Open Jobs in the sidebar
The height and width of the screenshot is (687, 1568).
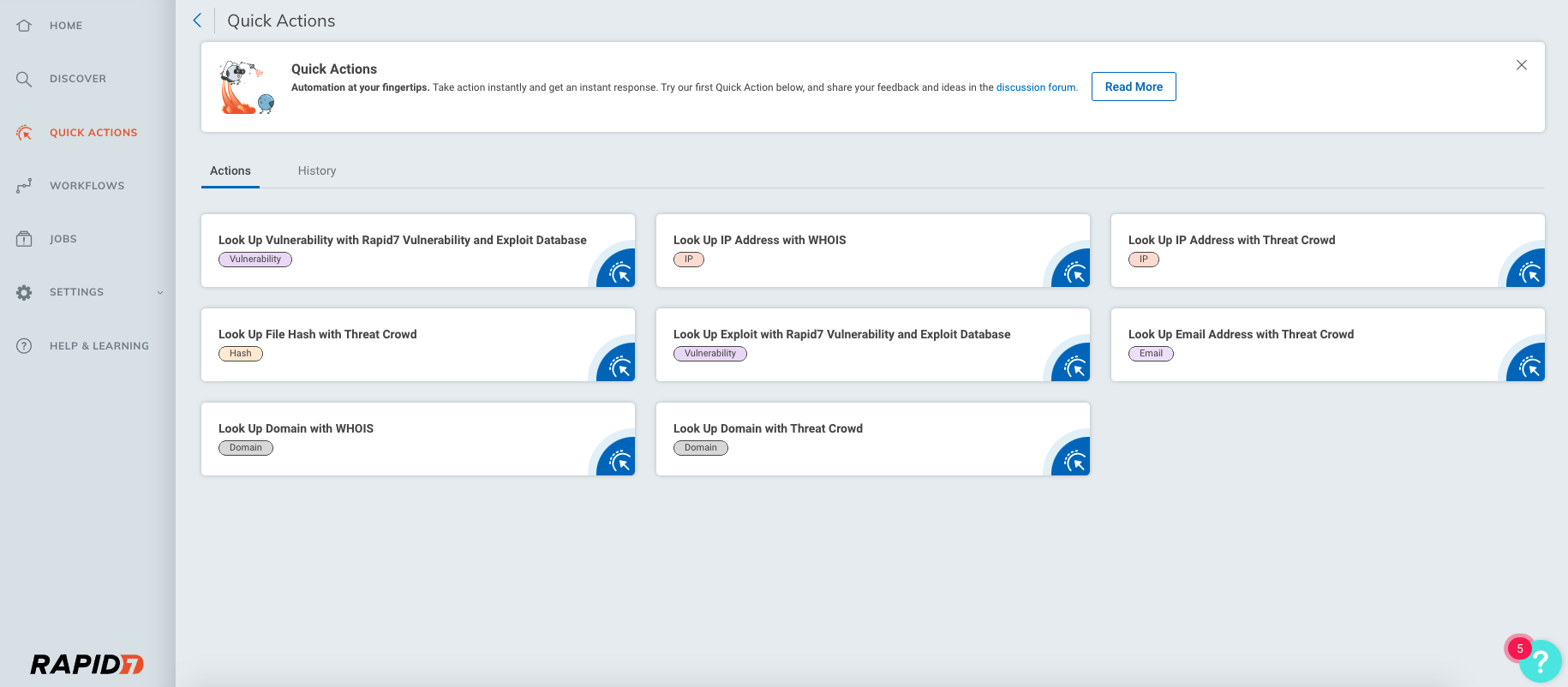63,239
